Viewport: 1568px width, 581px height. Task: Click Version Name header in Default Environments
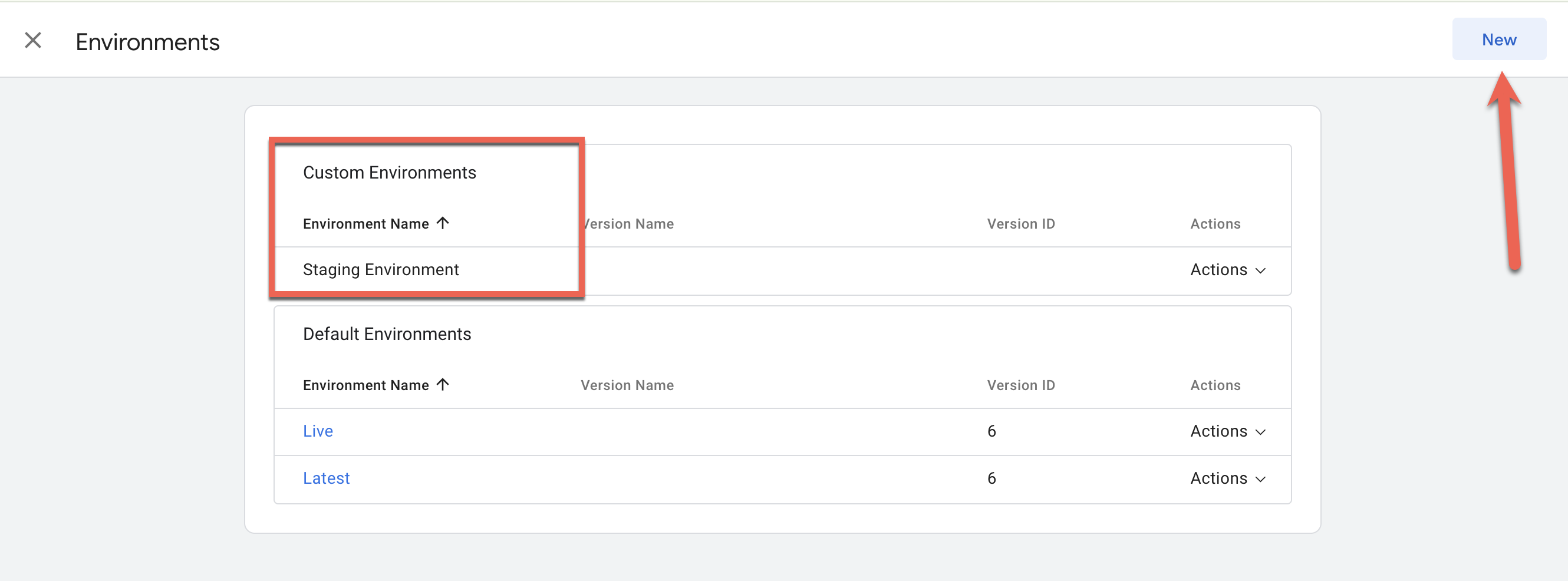[627, 385]
